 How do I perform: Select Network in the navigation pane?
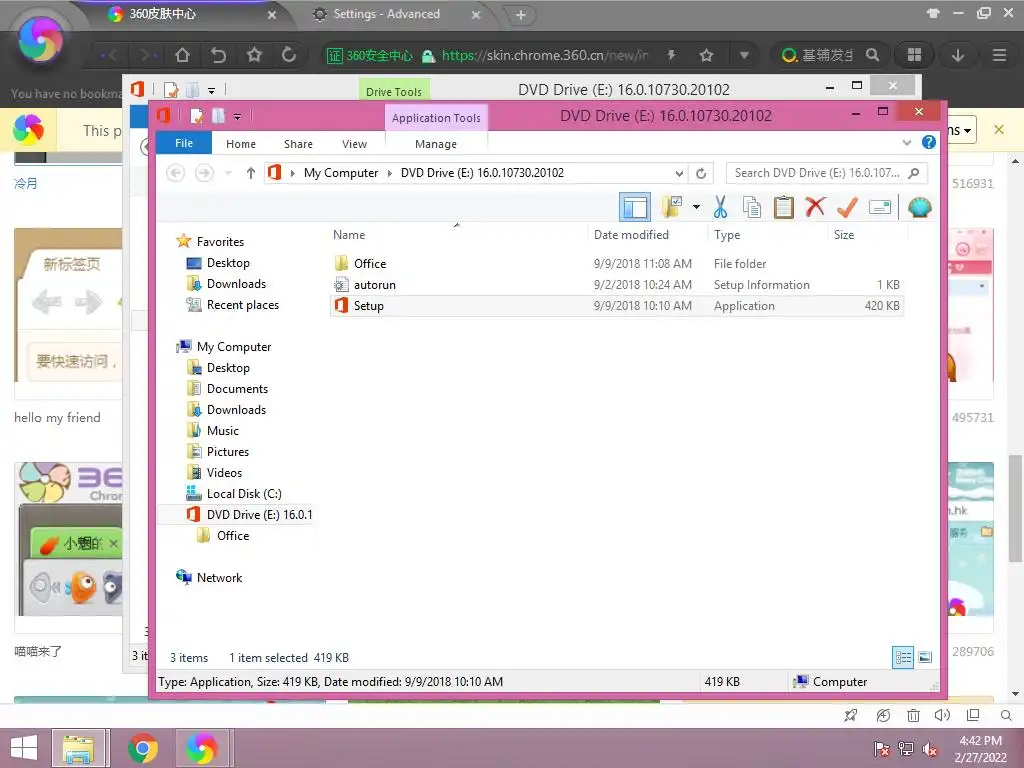219,577
